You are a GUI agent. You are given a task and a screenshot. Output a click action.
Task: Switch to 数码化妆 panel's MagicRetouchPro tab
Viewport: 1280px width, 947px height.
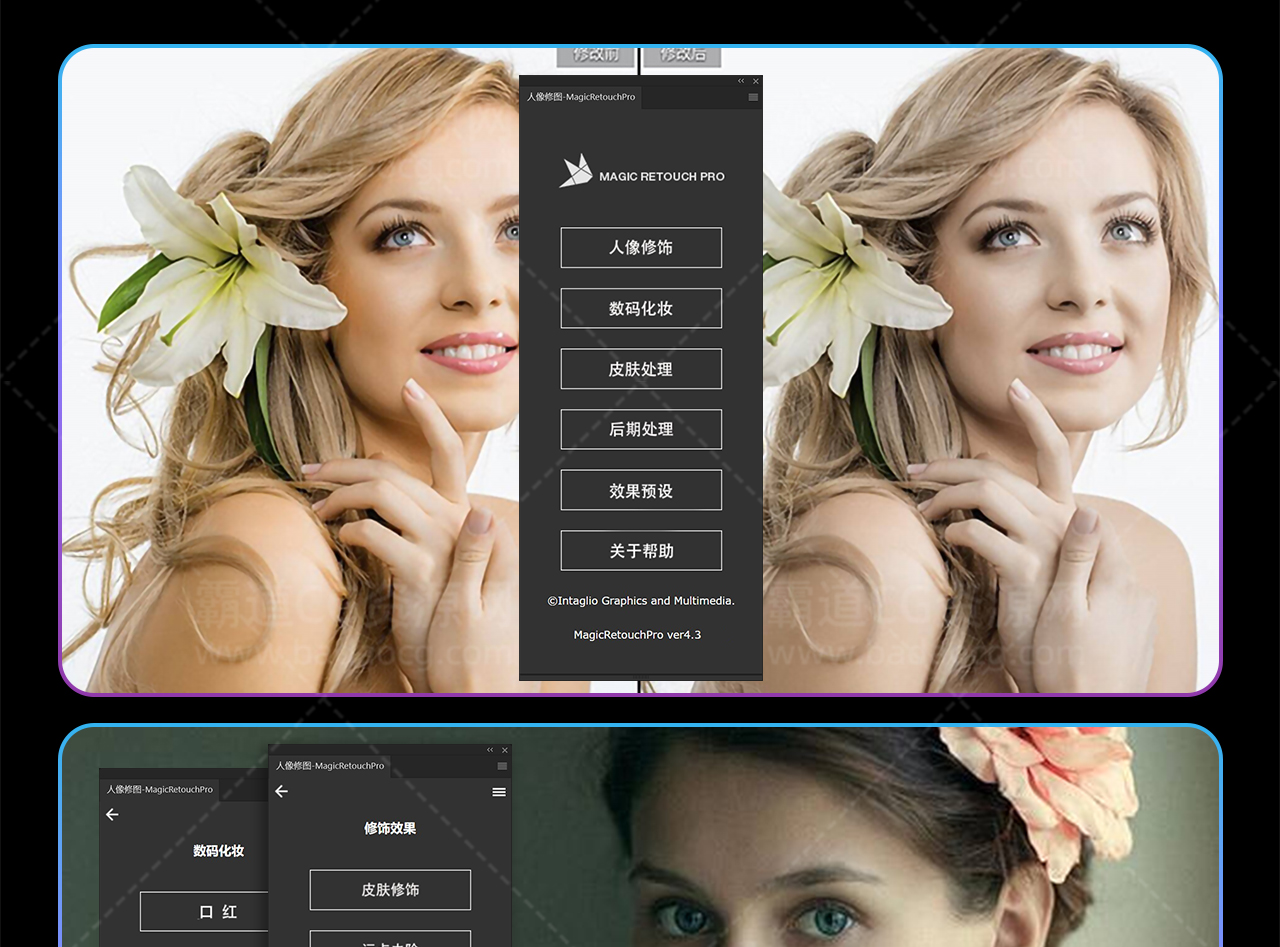coord(160,789)
